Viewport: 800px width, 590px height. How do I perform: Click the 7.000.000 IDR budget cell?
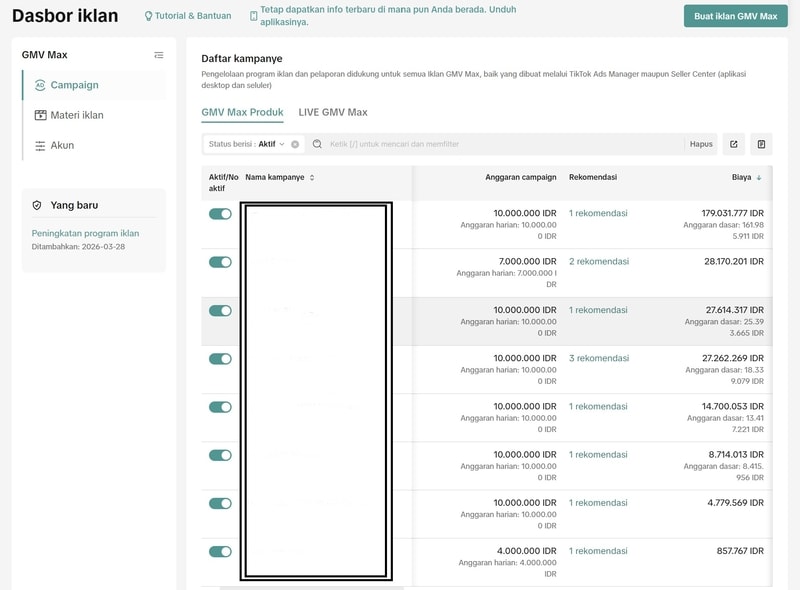[528, 262]
